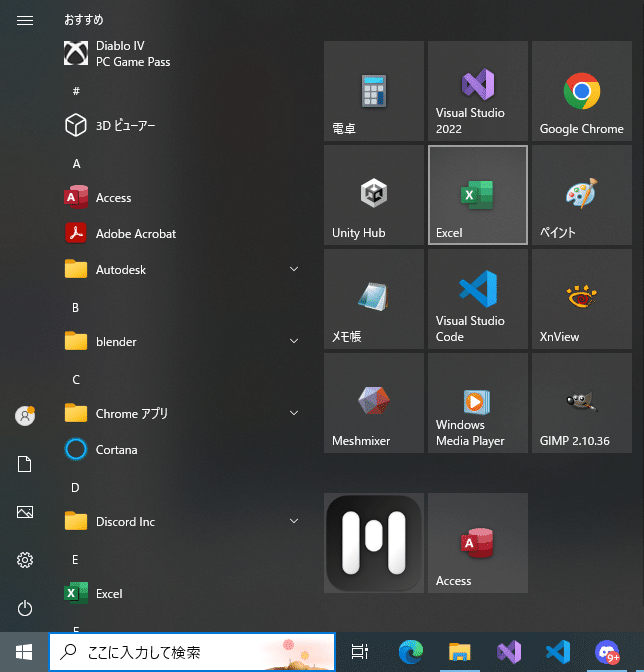644x672 pixels.
Task: Open the Documents sidebar icon
Action: coord(25,464)
